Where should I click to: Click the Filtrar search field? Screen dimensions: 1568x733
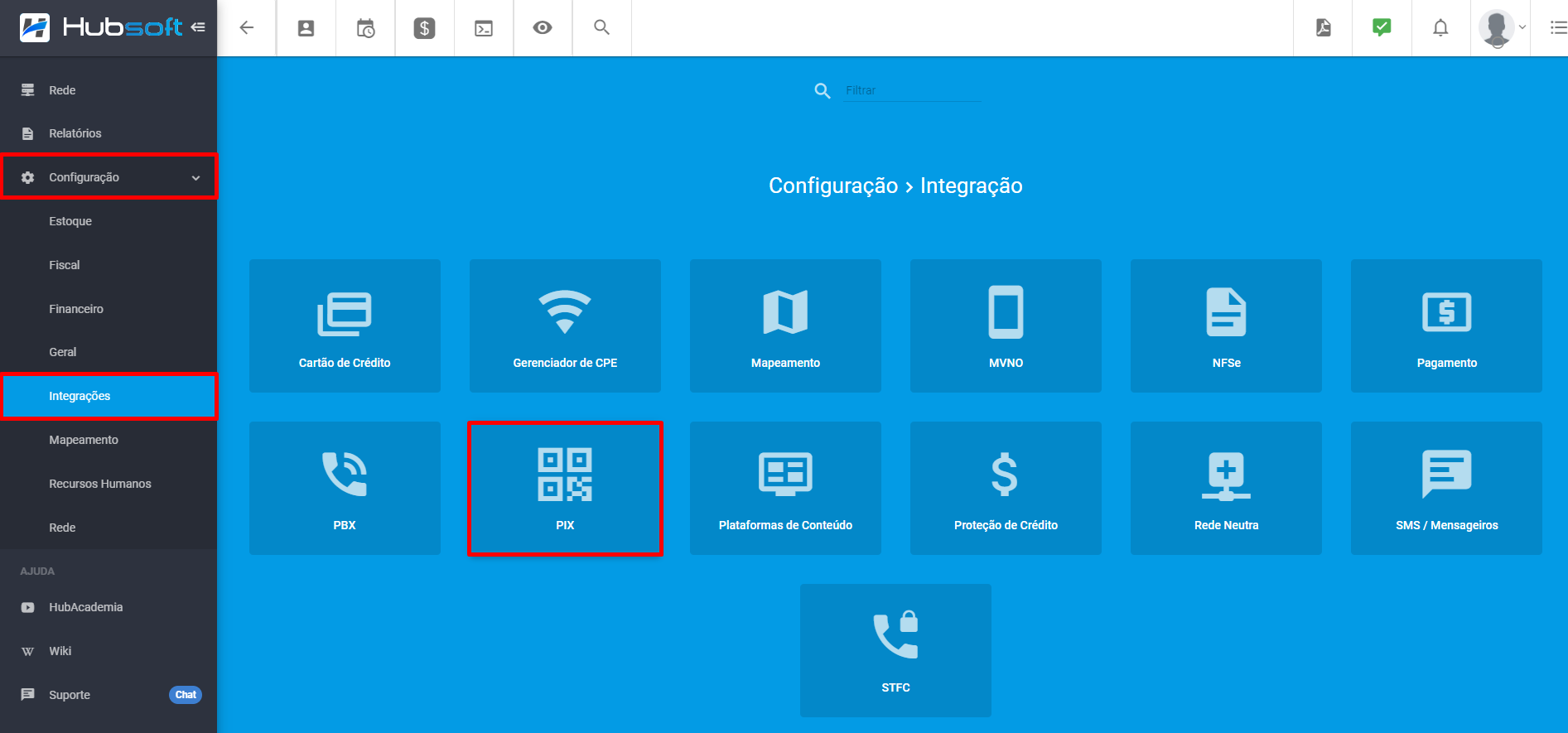pyautogui.click(x=912, y=90)
